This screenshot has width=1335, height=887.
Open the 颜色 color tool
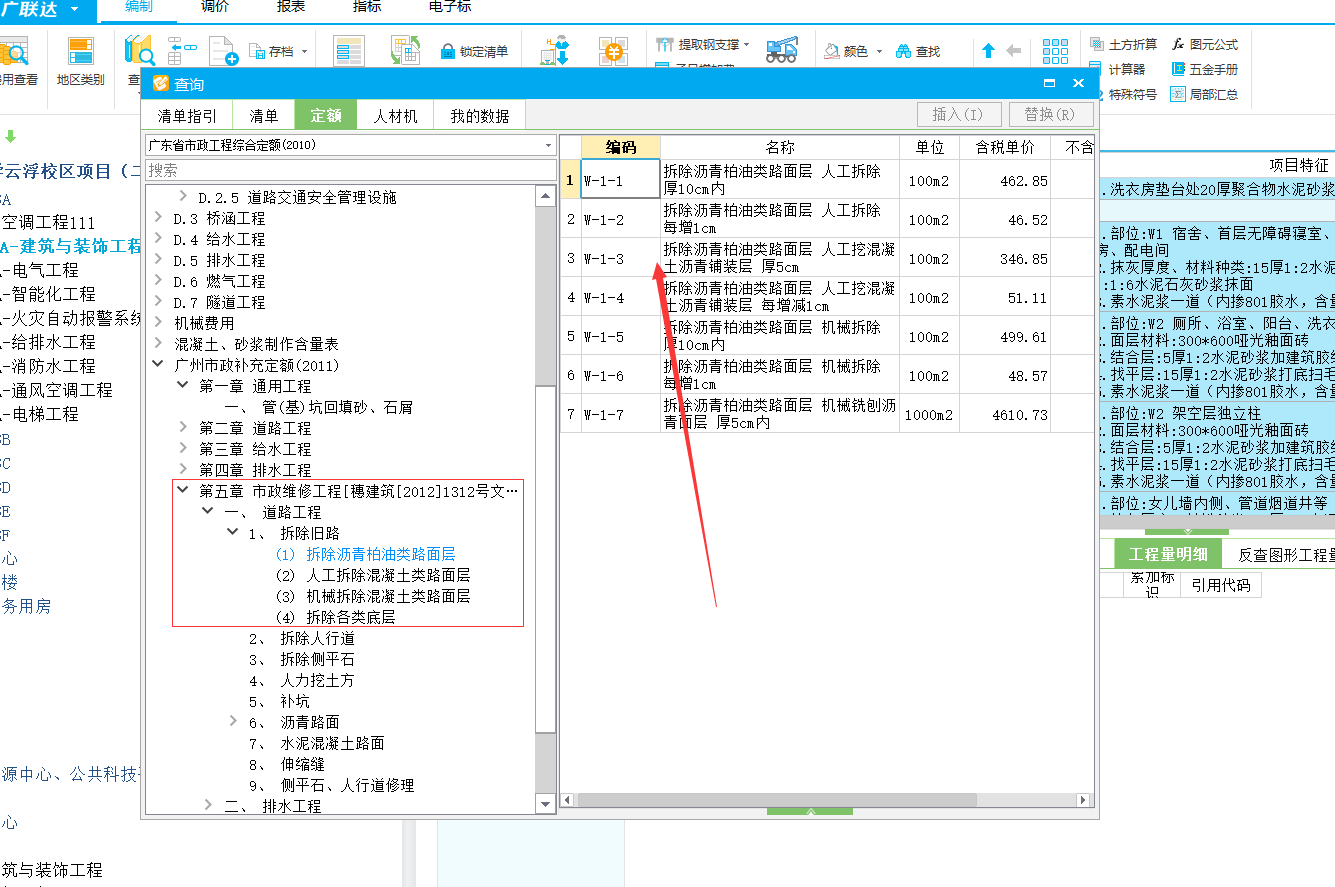click(x=846, y=51)
